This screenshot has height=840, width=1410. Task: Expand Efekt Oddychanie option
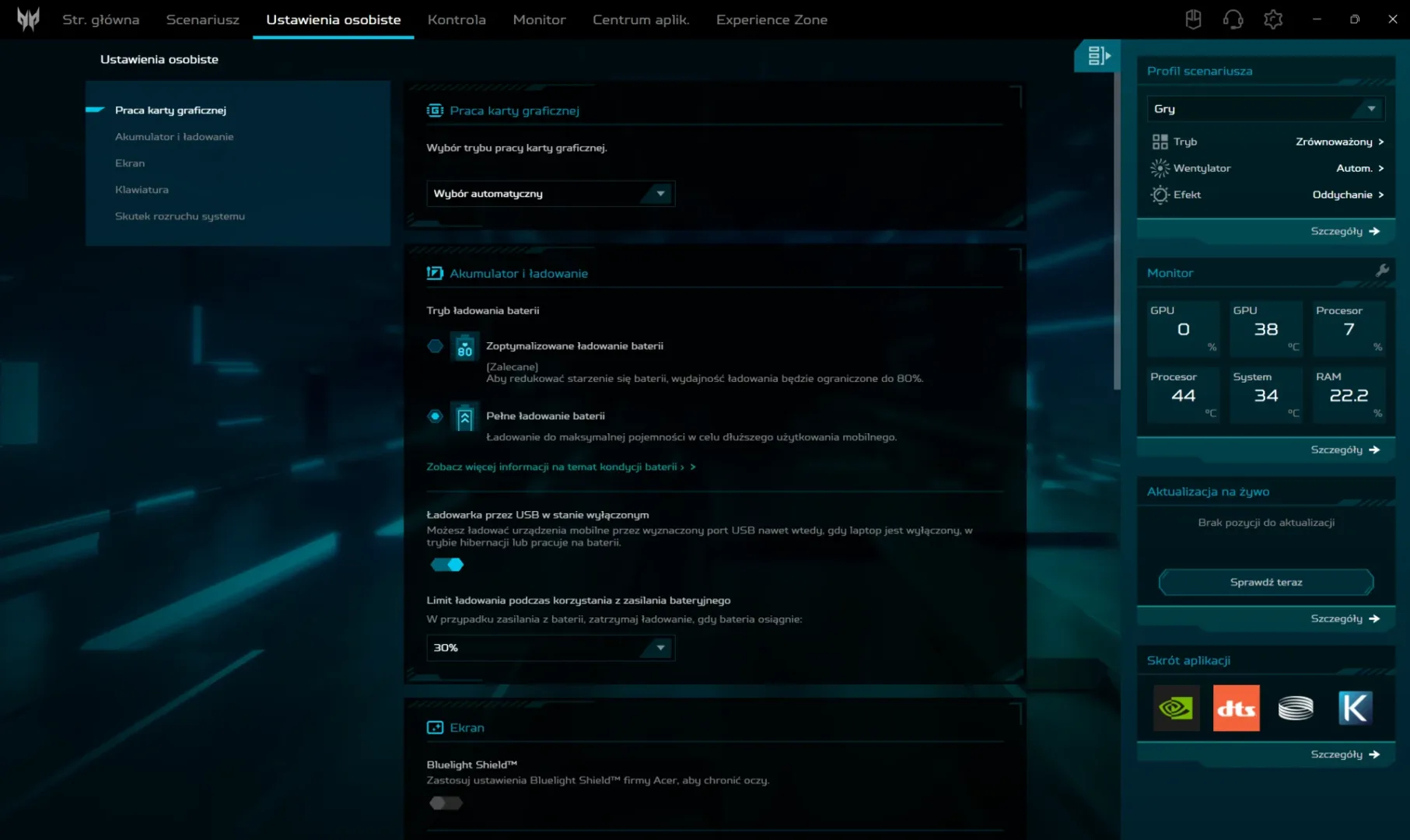[x=1348, y=194]
